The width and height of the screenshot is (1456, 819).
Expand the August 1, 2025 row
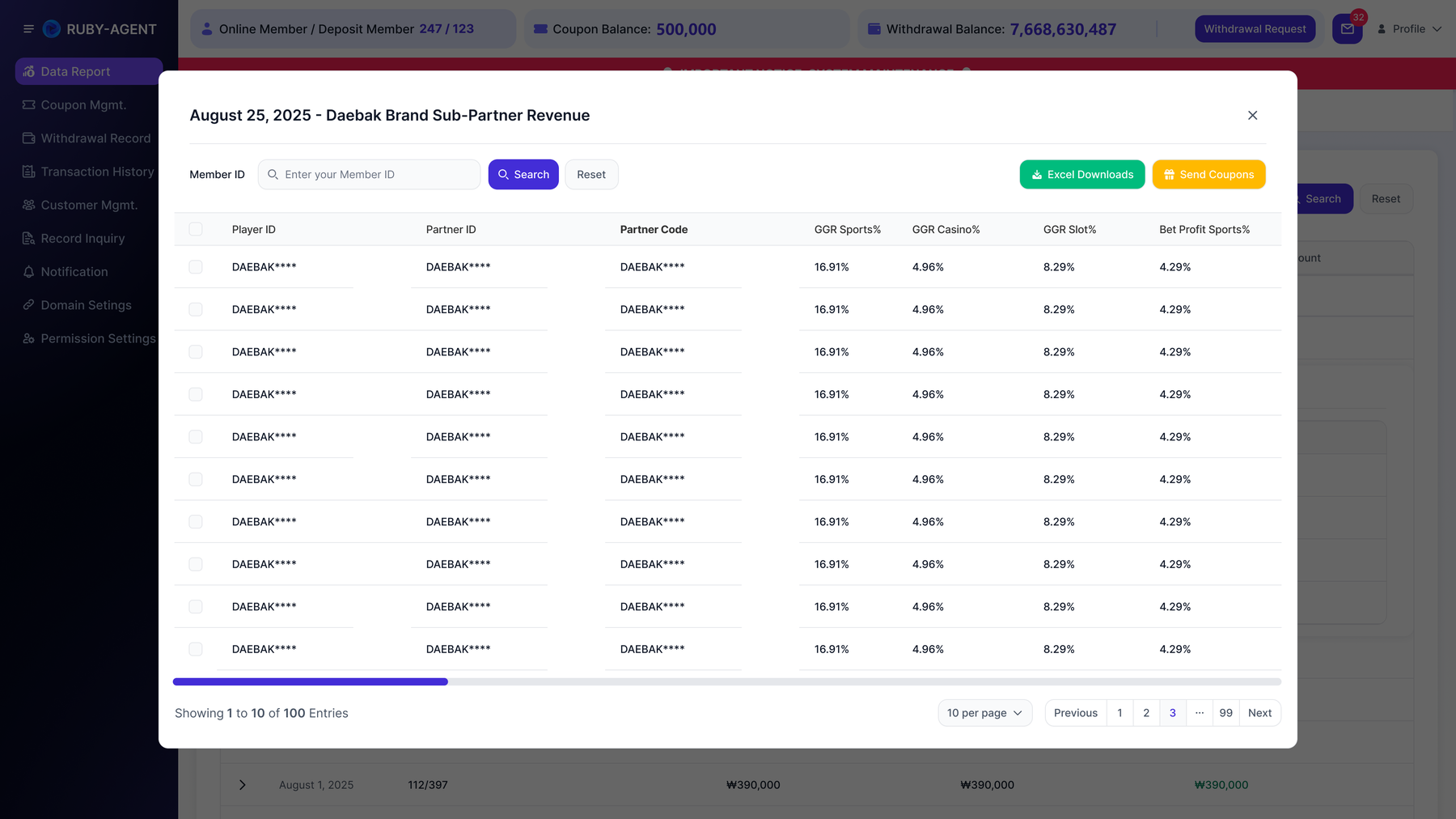pyautogui.click(x=243, y=785)
